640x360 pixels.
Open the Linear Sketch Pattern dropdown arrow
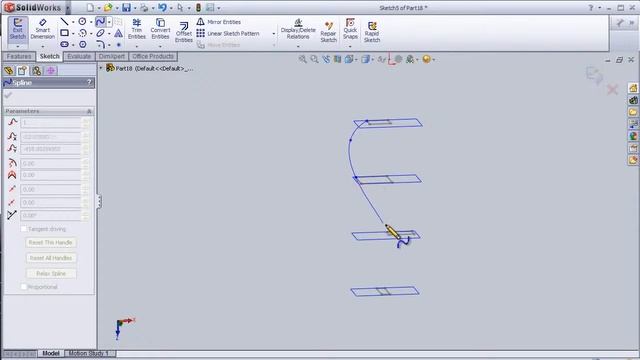tap(274, 33)
